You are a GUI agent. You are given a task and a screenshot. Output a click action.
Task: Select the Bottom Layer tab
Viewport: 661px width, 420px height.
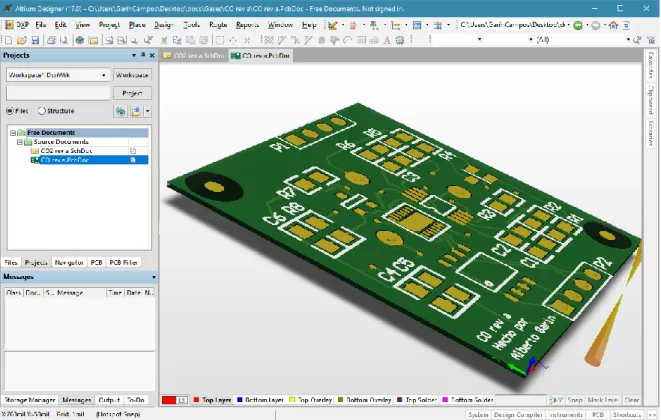[260, 400]
